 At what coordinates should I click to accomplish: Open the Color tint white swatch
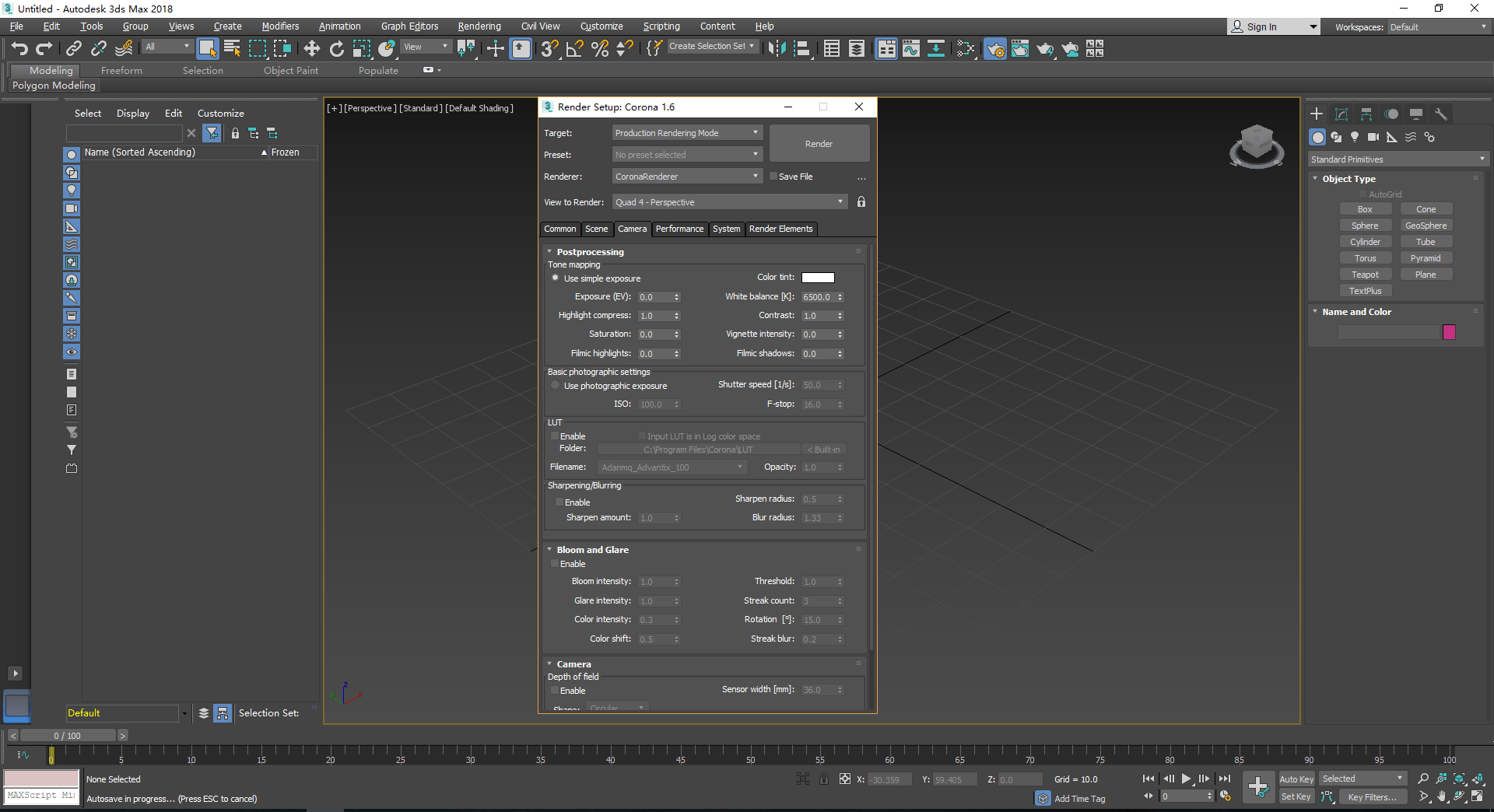[818, 278]
